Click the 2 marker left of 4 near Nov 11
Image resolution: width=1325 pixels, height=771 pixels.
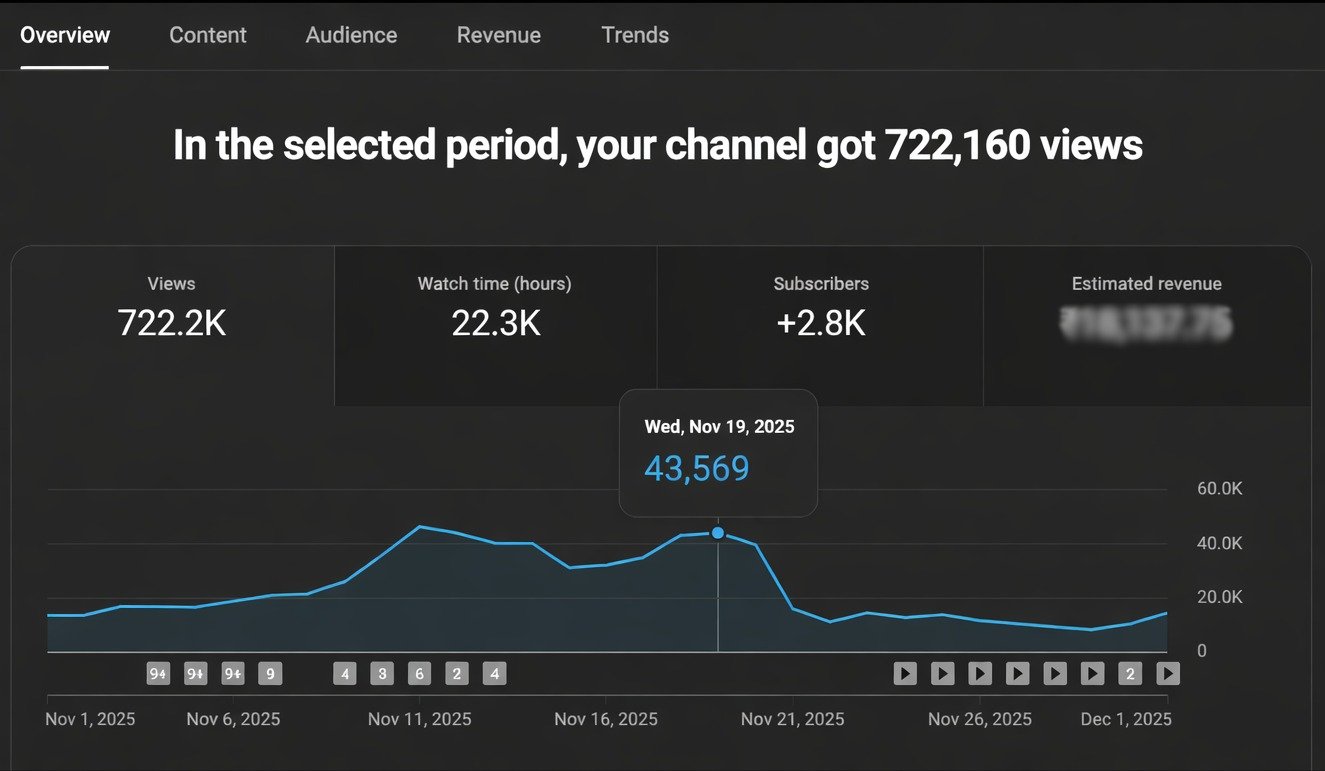point(457,674)
